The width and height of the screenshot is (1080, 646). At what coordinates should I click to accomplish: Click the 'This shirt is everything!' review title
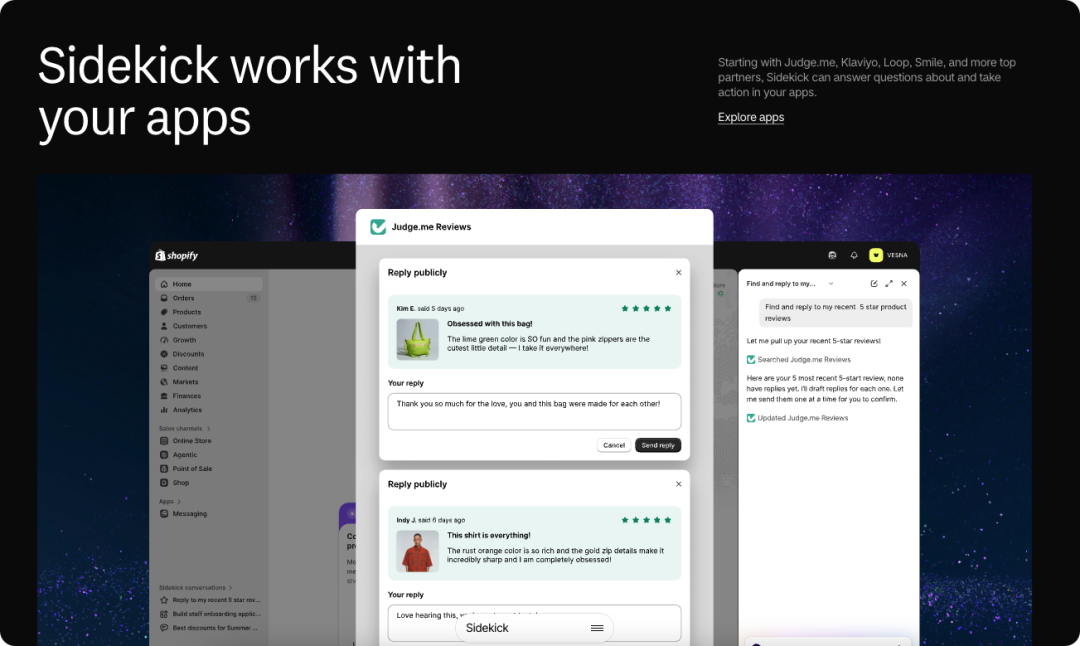(489, 535)
